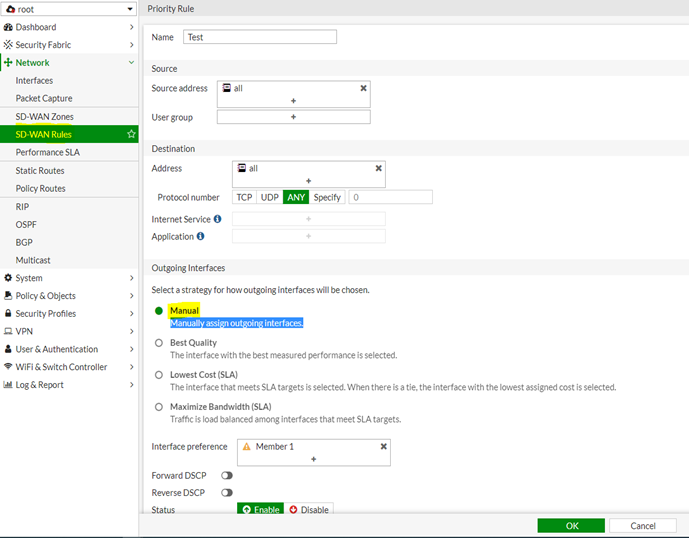
Task: Add an Application entry
Action: coord(308,236)
